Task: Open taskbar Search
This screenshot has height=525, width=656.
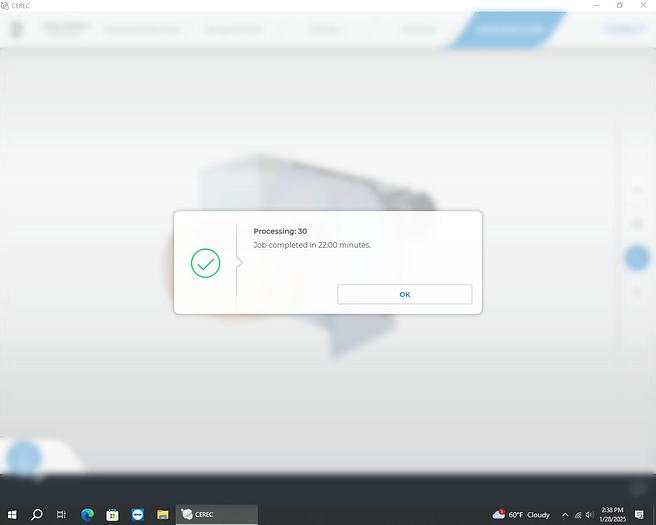Action: pos(37,514)
